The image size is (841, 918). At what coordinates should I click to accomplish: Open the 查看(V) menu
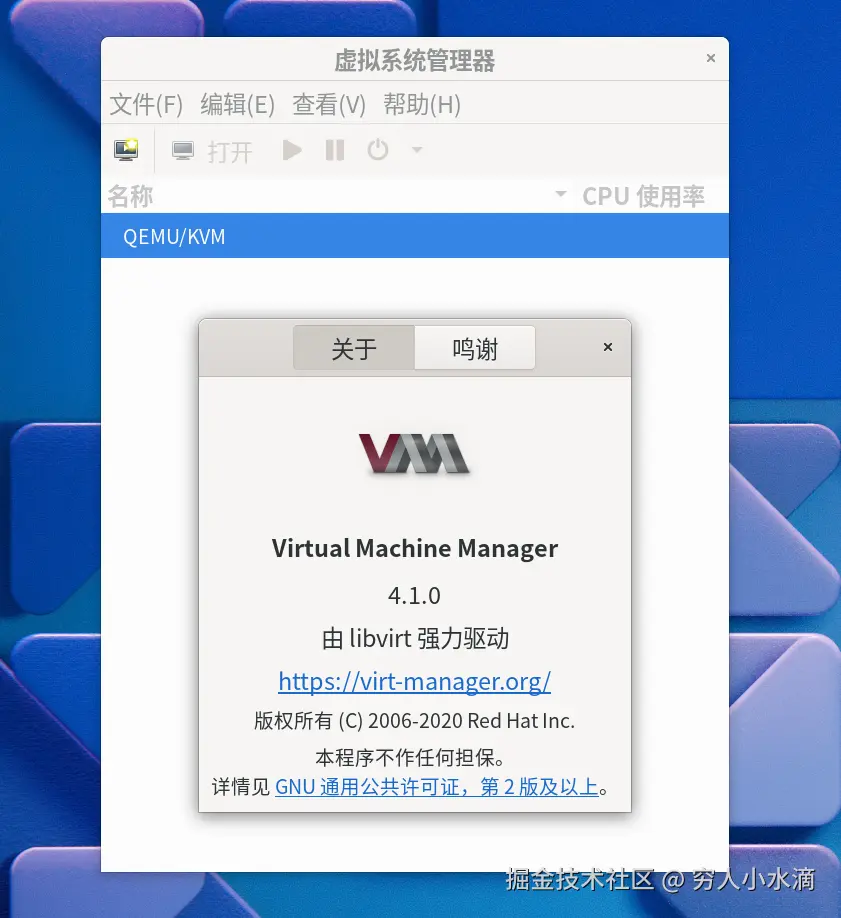click(x=329, y=105)
